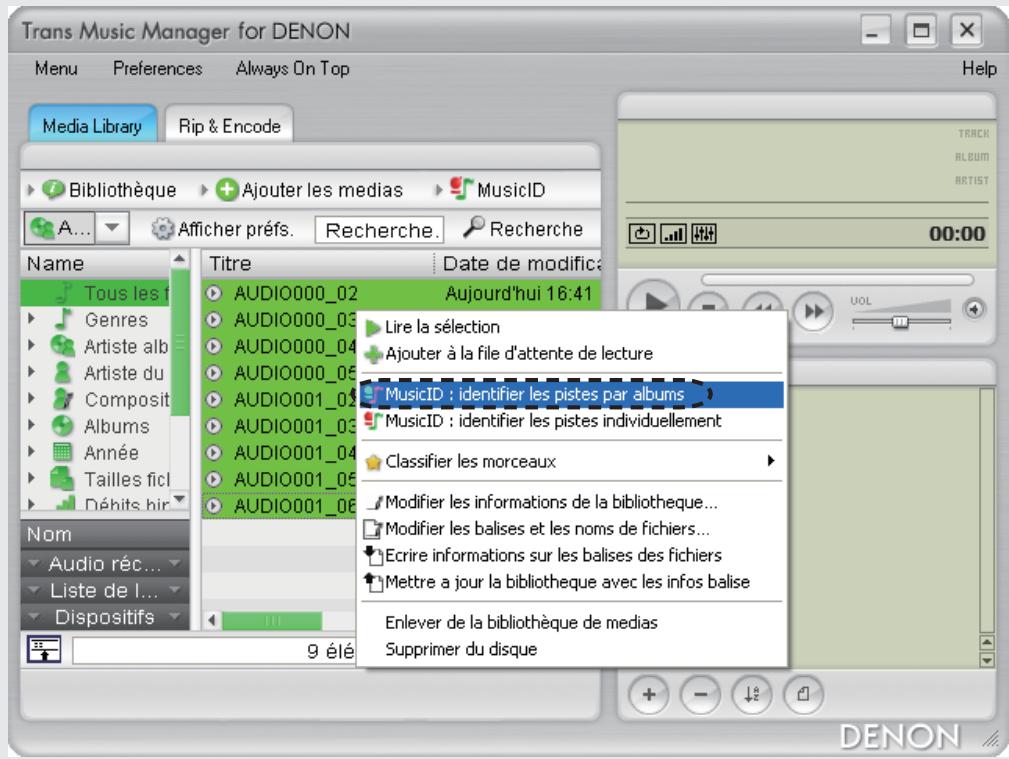
Task: Choose Modifier les balises et noms de fichiers
Action: [x=573, y=529]
